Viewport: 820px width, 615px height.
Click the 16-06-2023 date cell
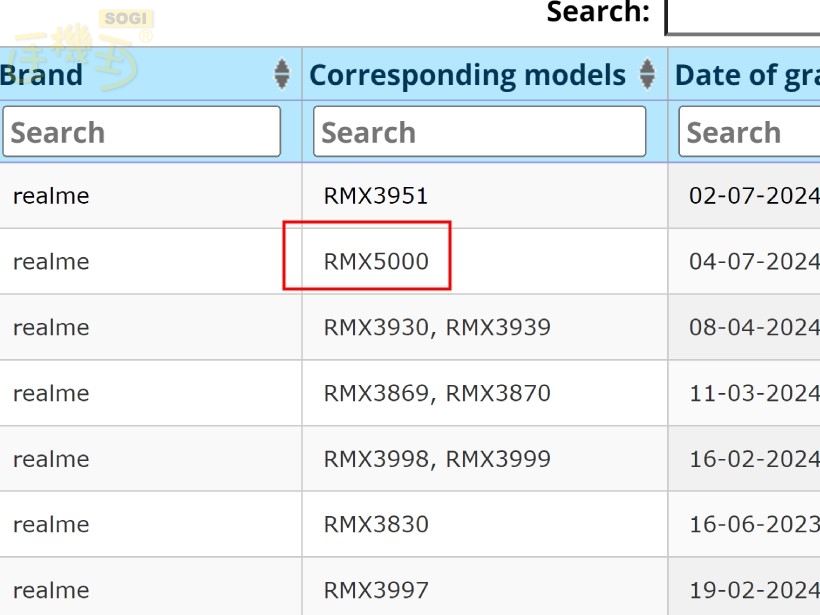753,524
